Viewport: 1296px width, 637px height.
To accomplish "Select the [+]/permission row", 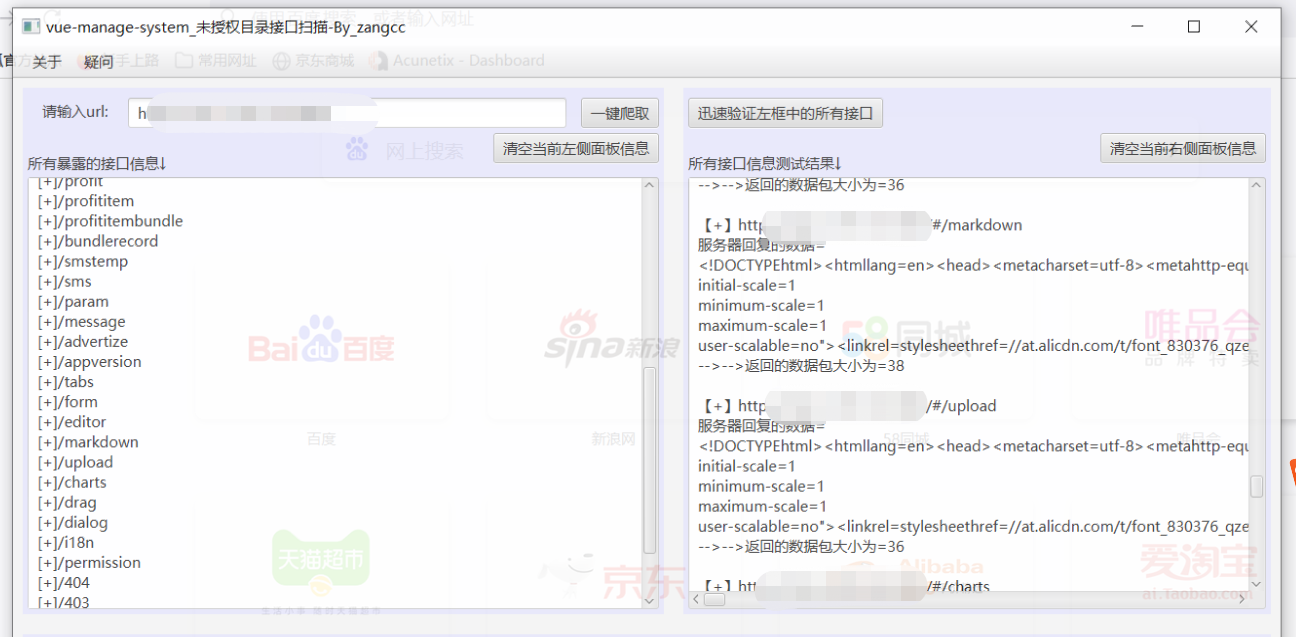I will point(89,562).
